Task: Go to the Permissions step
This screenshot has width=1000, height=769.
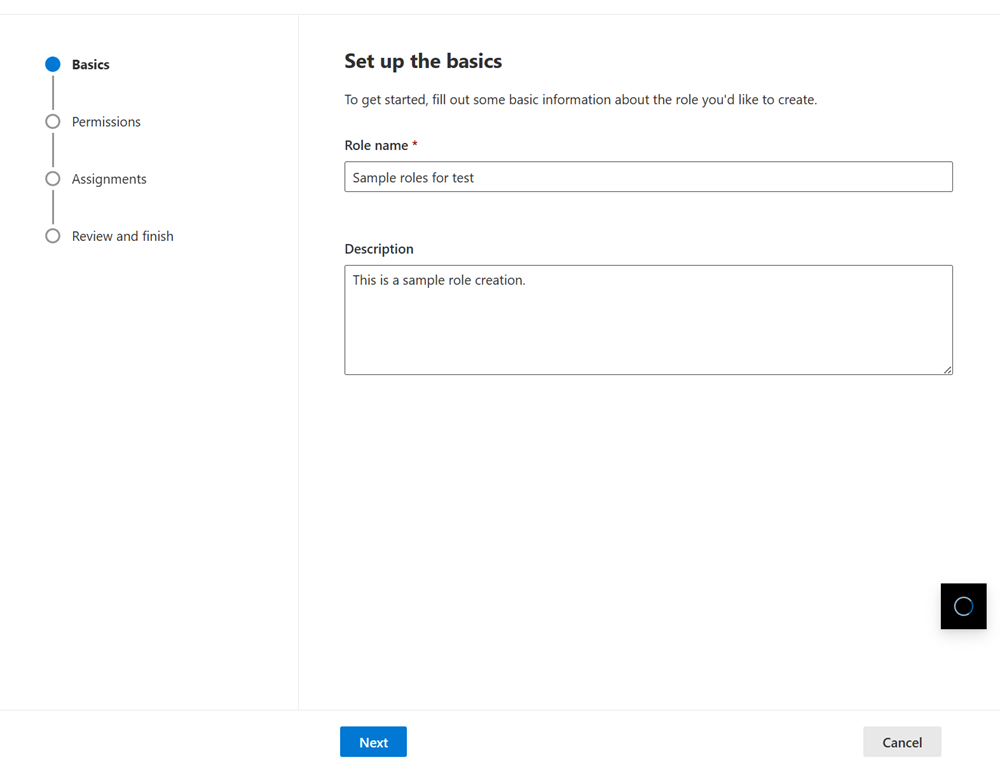Action: [106, 122]
